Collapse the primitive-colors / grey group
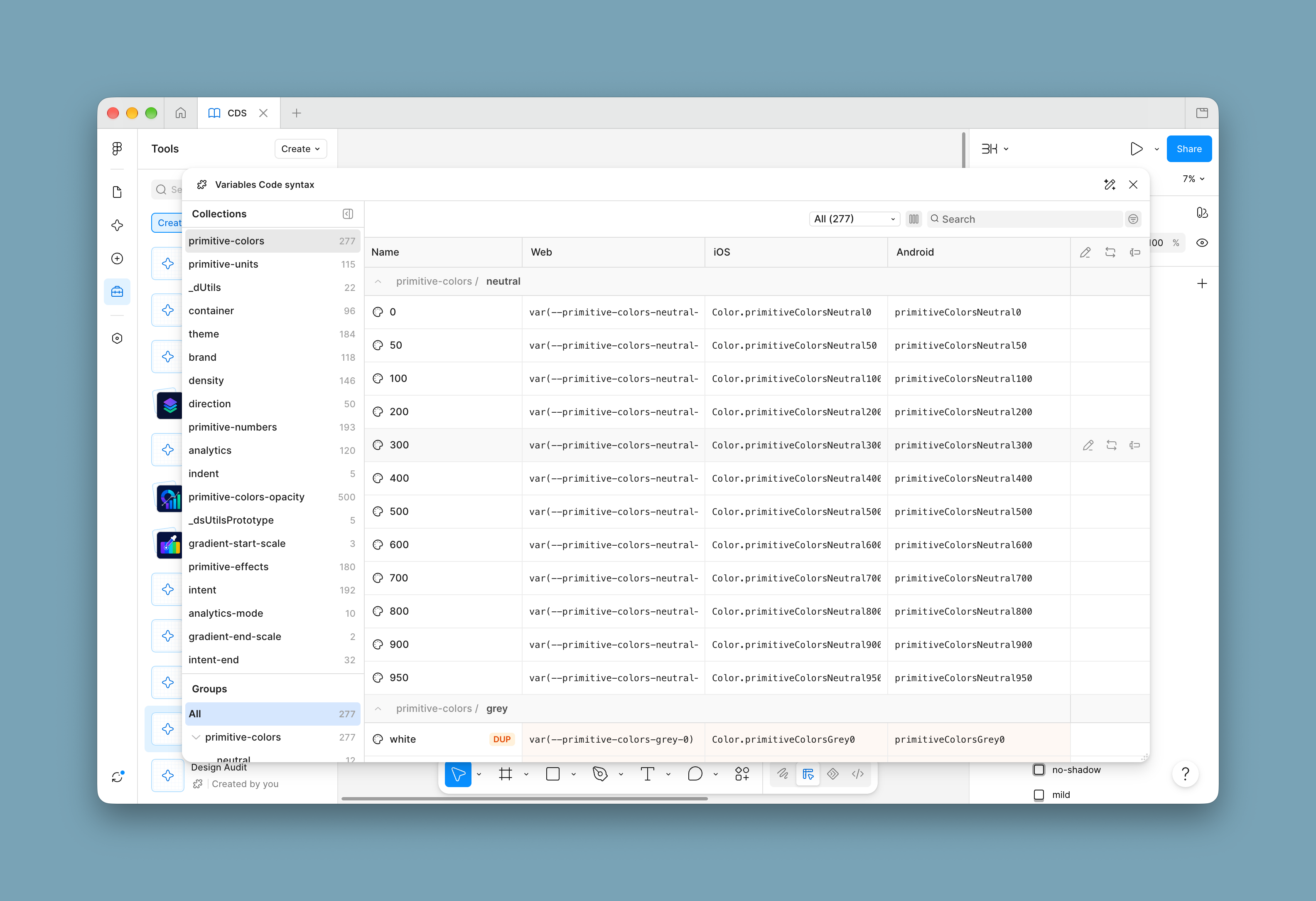The image size is (1316, 901). click(378, 708)
